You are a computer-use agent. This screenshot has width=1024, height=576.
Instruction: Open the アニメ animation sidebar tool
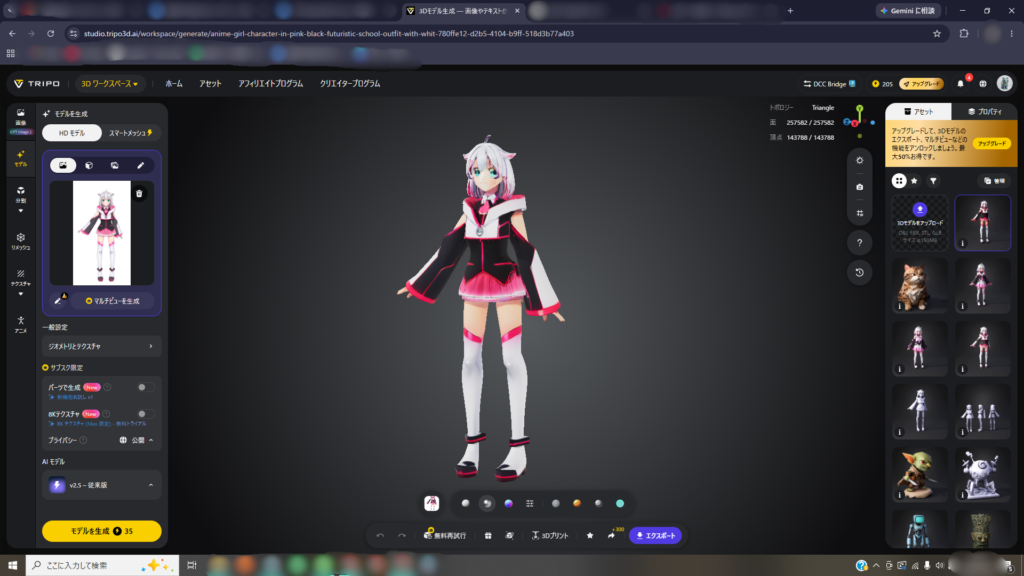pos(20,324)
